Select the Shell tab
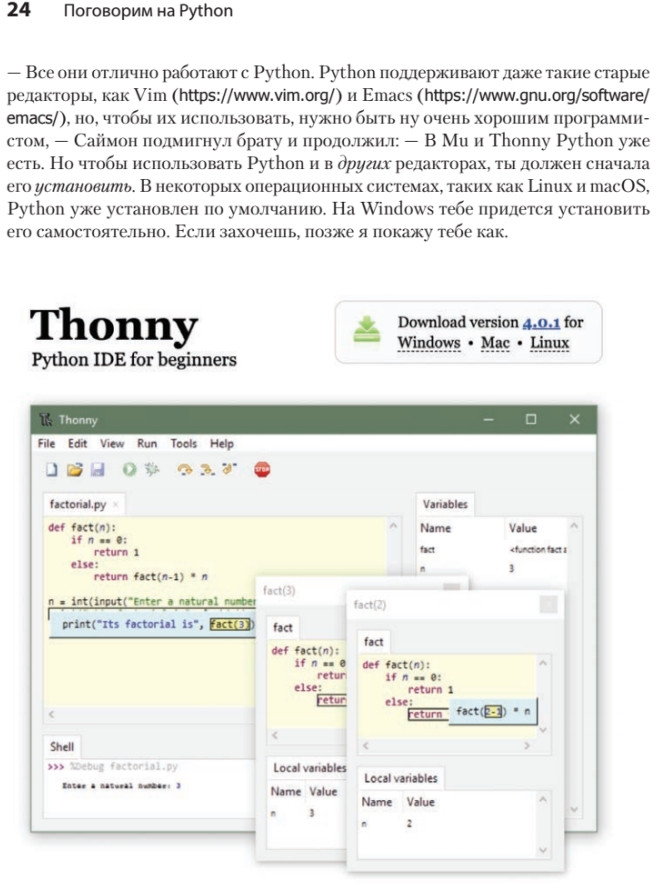This screenshot has height=884, width=656. [62, 747]
